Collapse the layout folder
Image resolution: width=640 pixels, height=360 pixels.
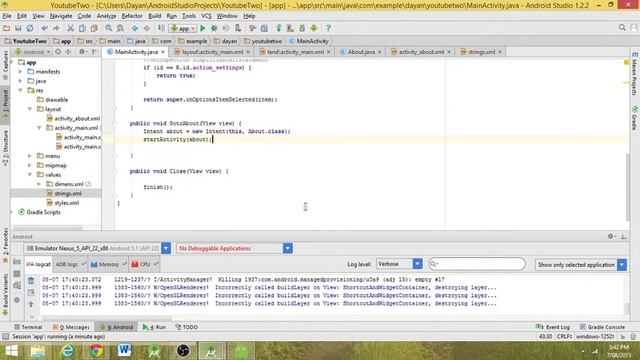(x=30, y=109)
